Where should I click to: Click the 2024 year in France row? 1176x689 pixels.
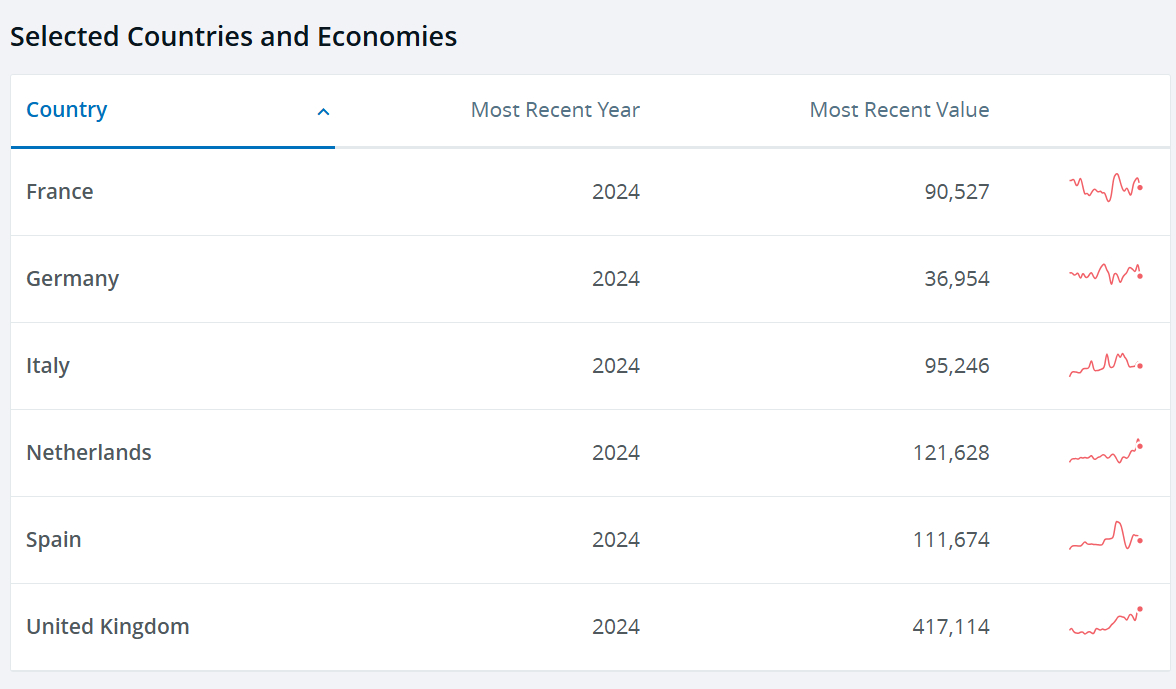coord(615,192)
